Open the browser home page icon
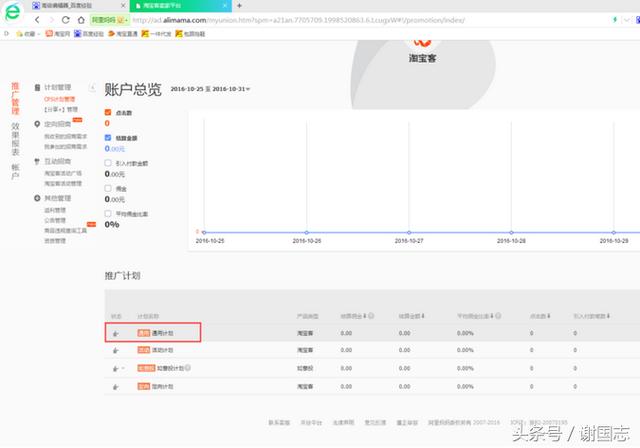Viewport: 640px width, 448px height. (x=81, y=20)
